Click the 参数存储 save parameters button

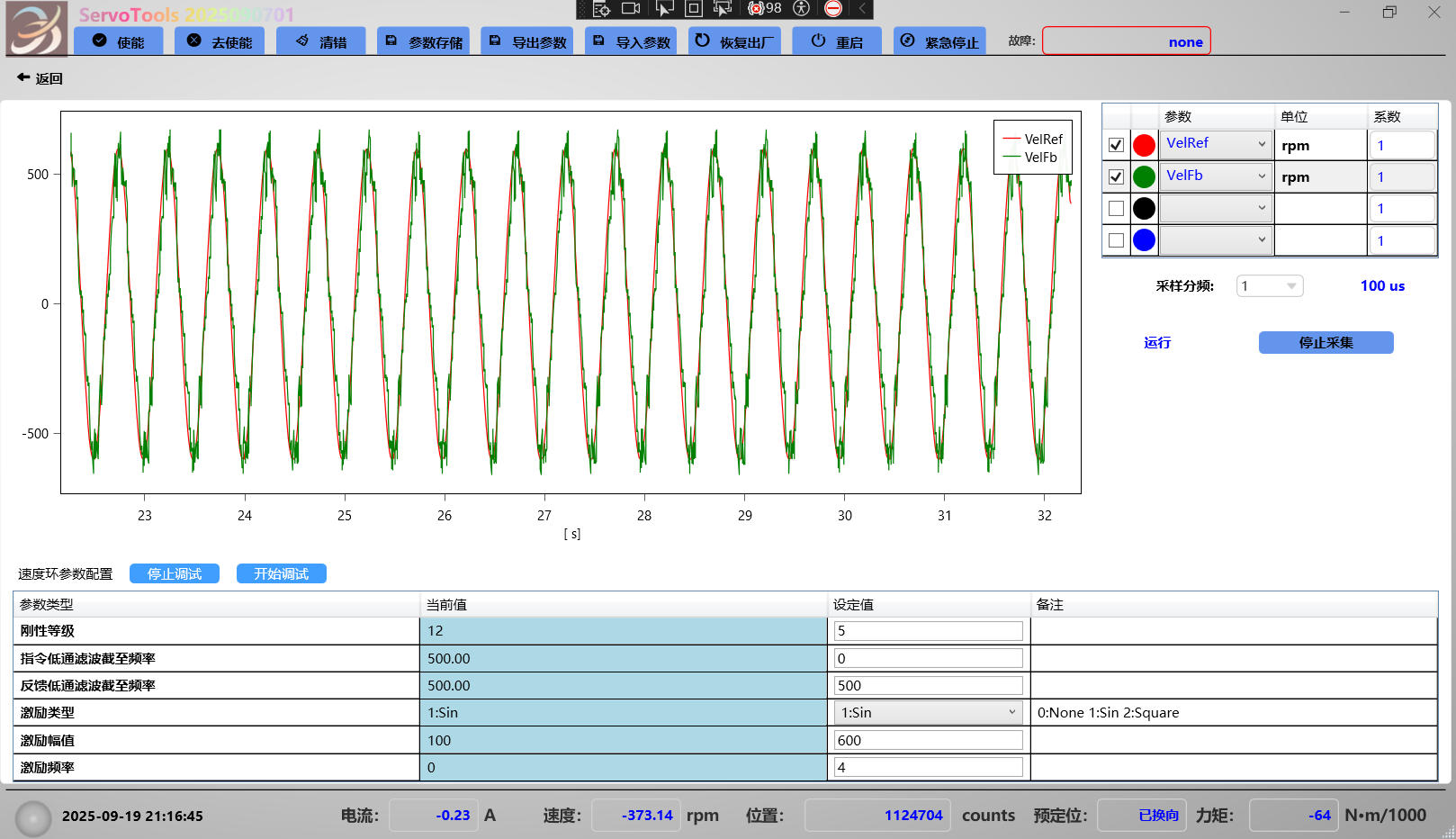(x=424, y=41)
